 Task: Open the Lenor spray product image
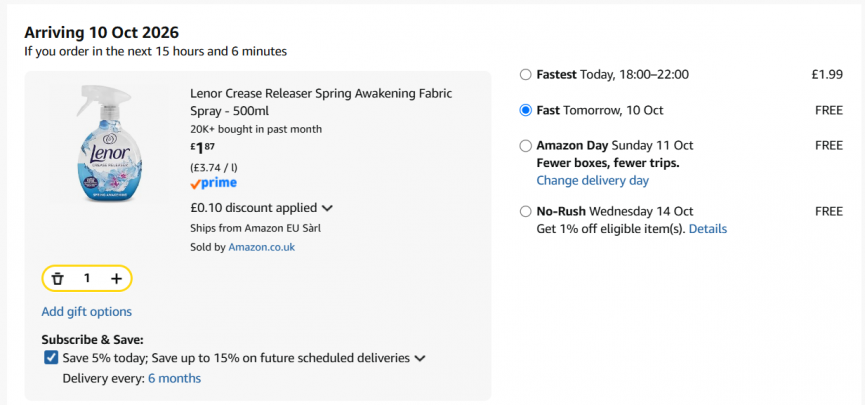click(108, 144)
